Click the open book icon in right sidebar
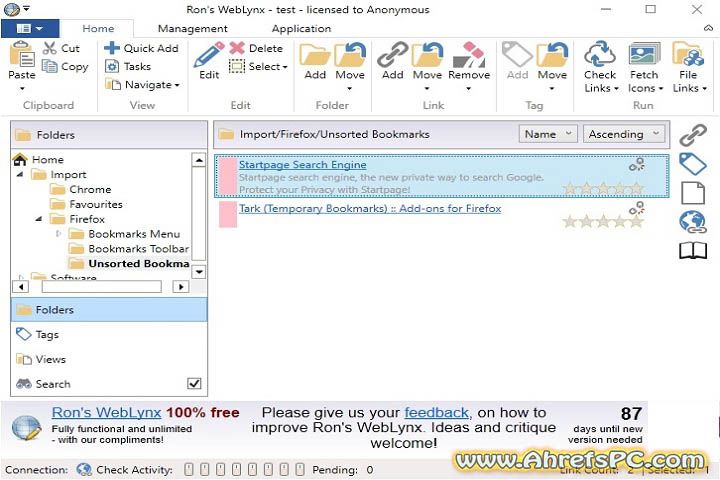 click(692, 251)
